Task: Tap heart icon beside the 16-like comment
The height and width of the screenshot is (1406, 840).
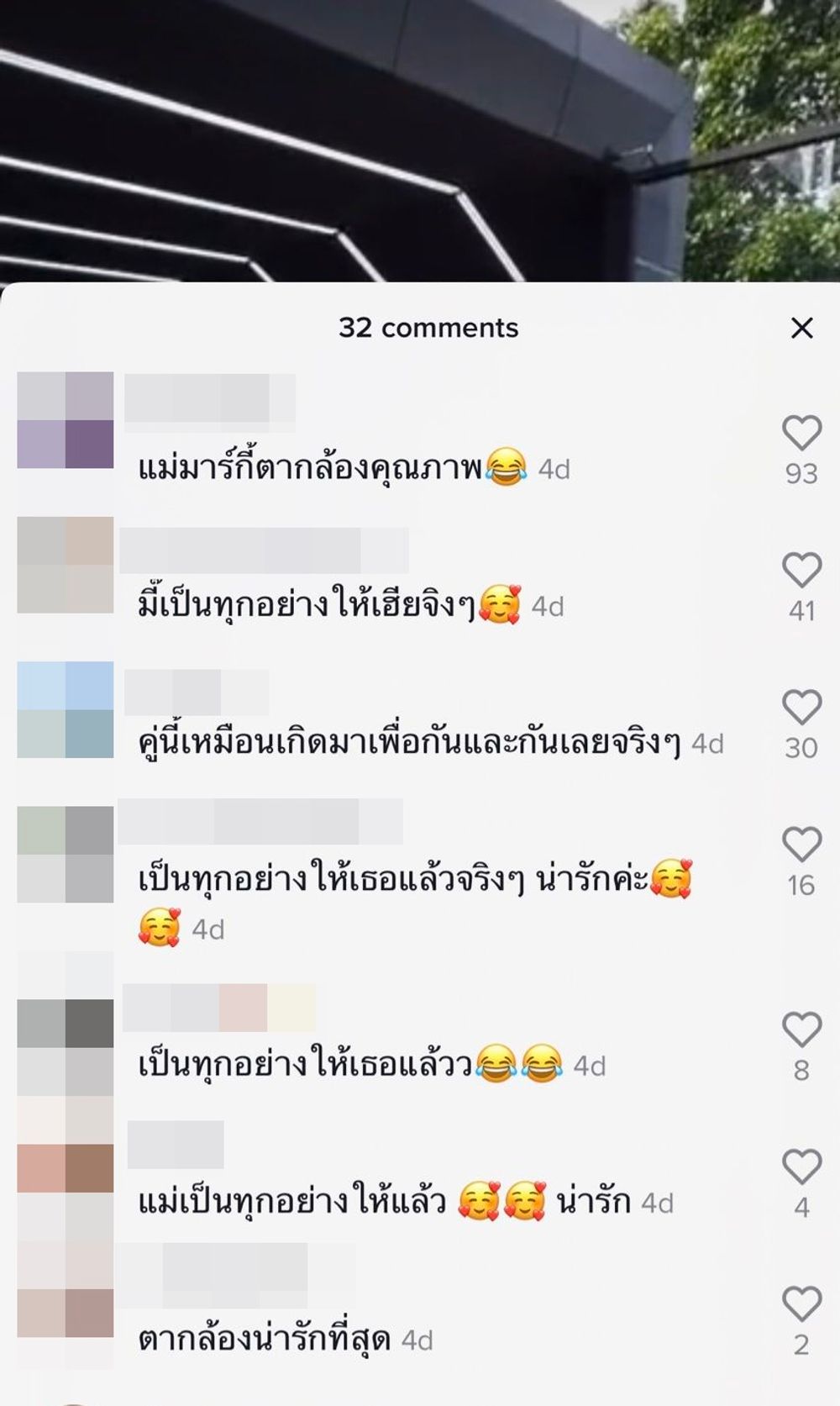Action: click(801, 844)
